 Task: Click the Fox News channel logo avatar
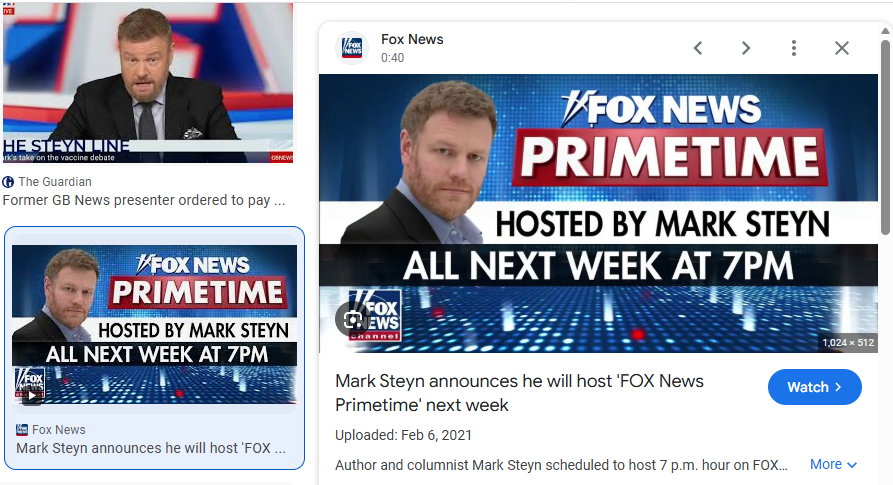(352, 48)
